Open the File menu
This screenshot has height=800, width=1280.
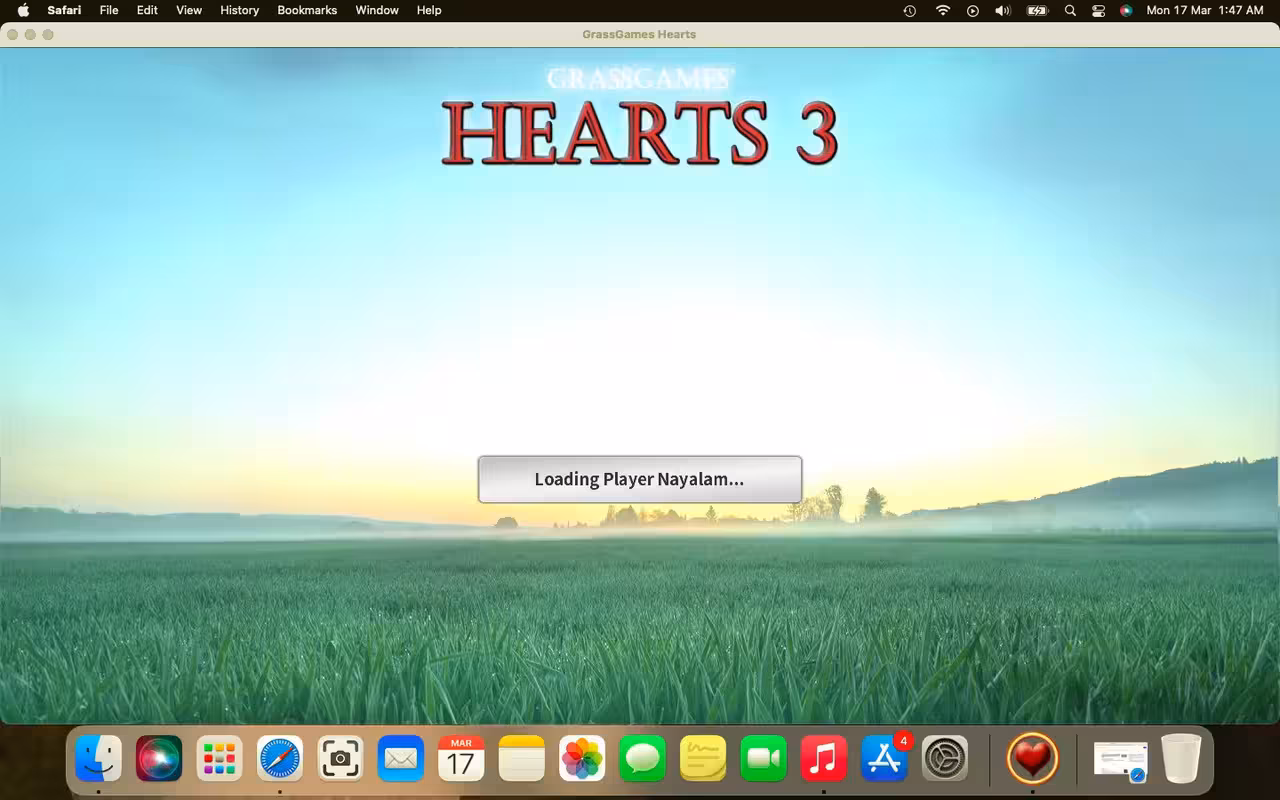[x=109, y=10]
